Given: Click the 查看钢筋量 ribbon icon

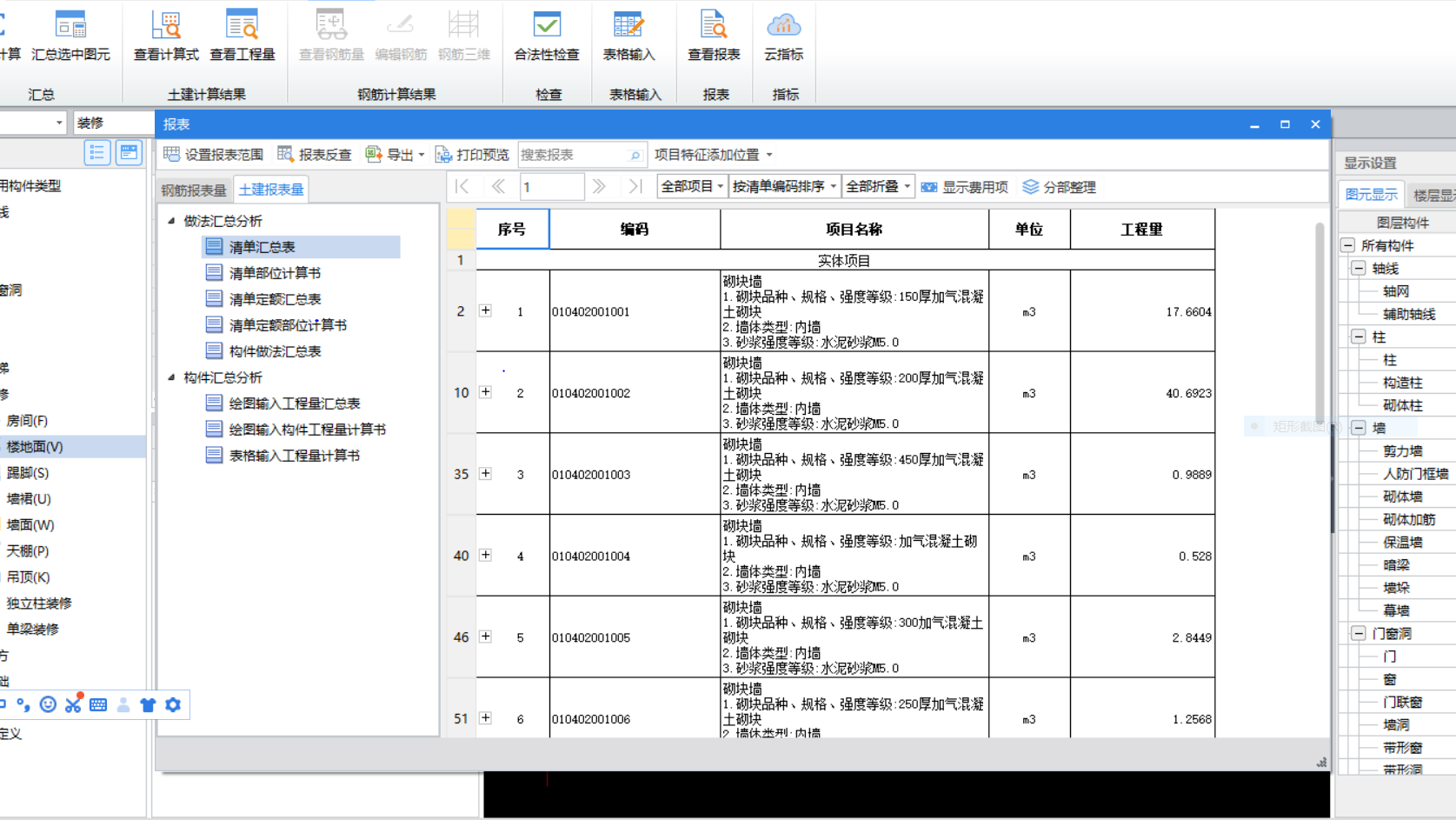Looking at the screenshot, I should [331, 35].
